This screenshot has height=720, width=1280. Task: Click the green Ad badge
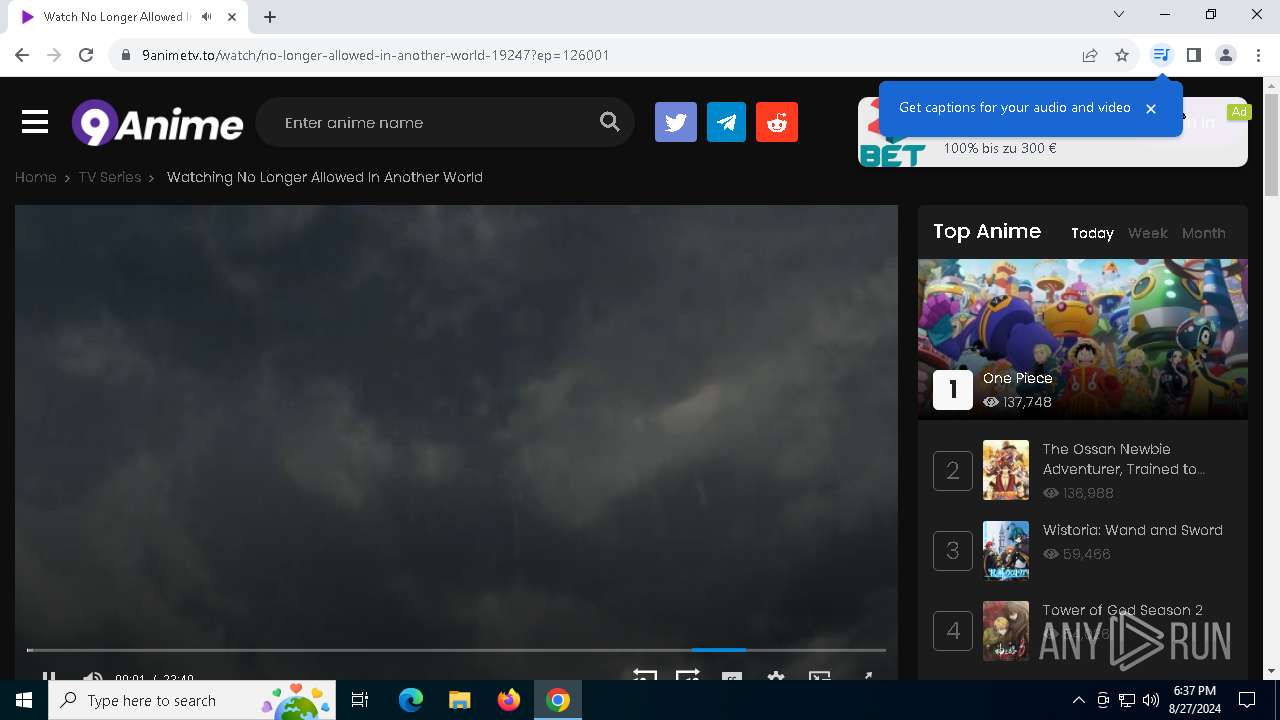(1239, 112)
